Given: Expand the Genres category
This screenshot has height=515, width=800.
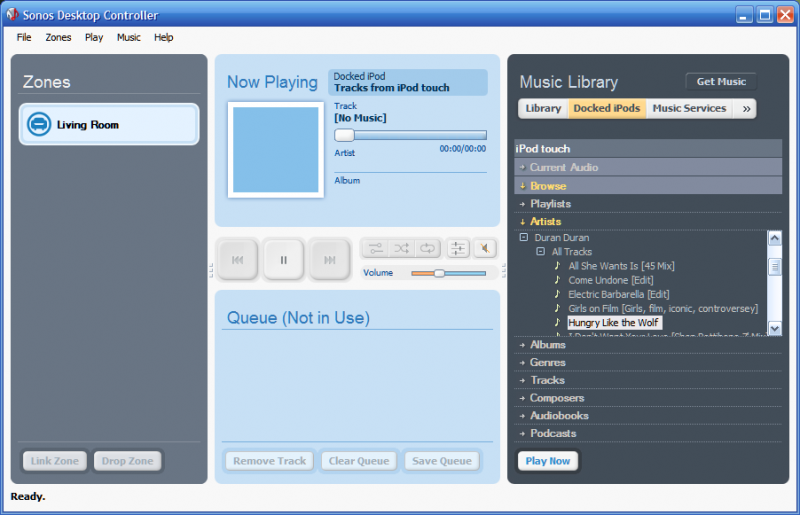Looking at the screenshot, I should pyautogui.click(x=648, y=362).
